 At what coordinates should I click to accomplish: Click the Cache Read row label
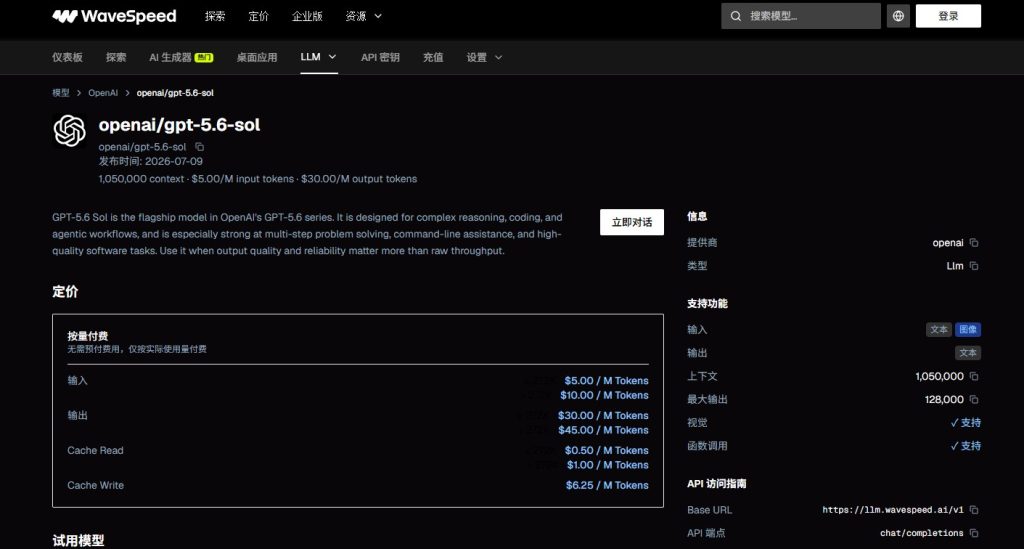click(x=95, y=450)
